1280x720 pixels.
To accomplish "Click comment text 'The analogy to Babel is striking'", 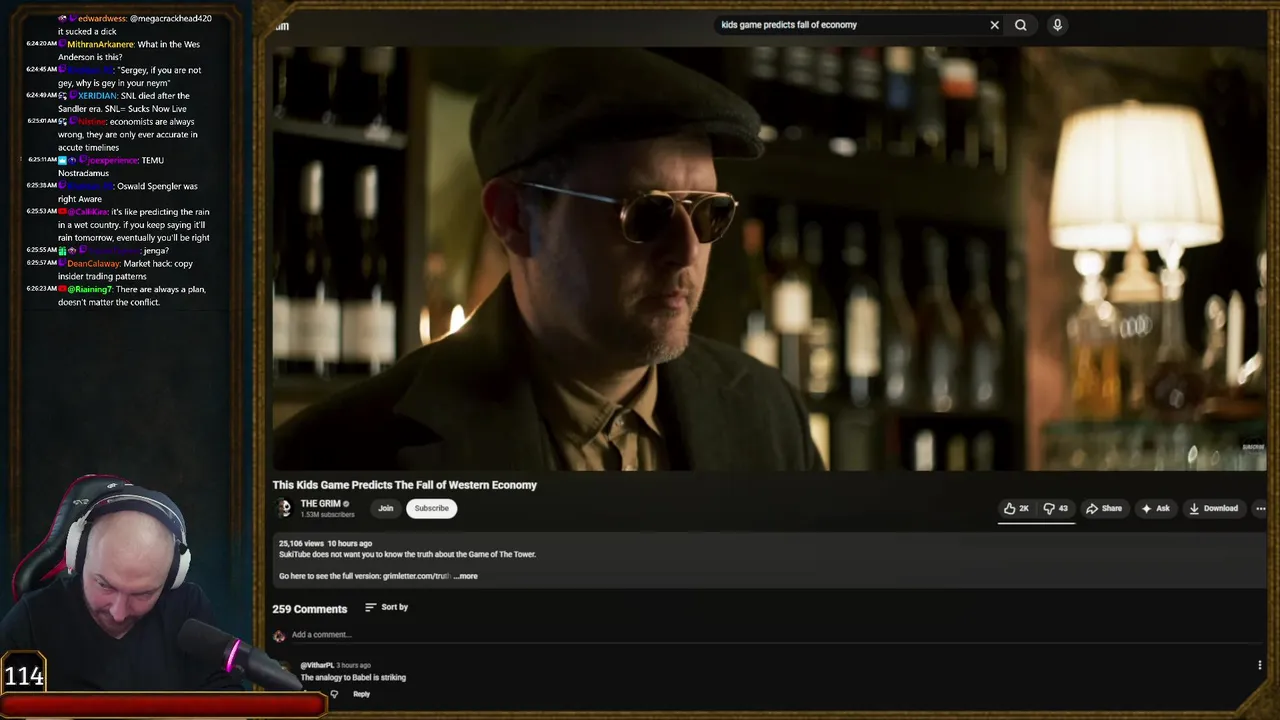I will [x=353, y=678].
